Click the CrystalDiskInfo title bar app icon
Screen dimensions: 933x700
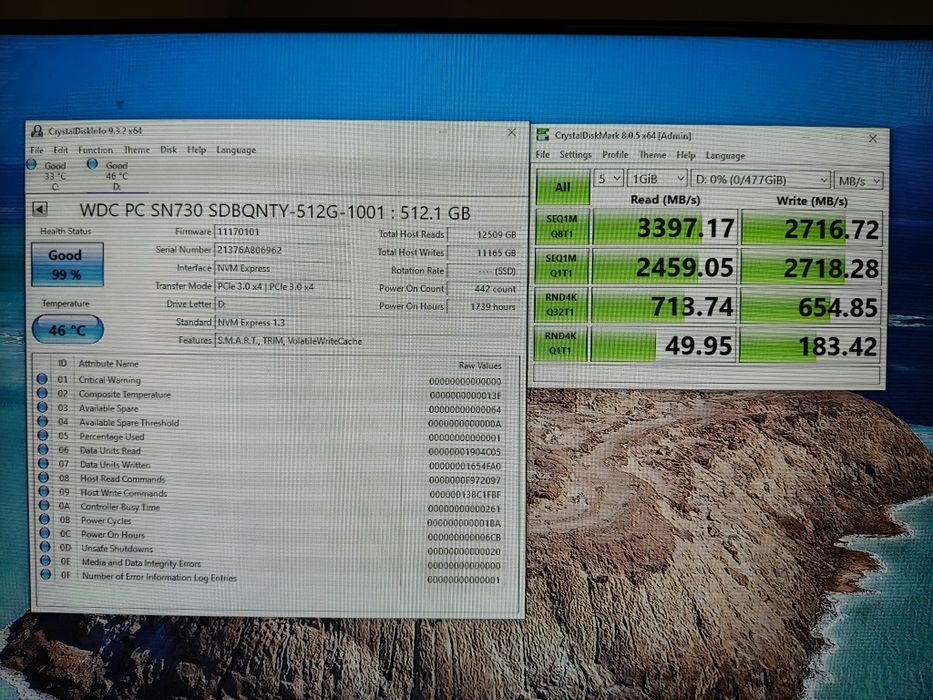37,131
